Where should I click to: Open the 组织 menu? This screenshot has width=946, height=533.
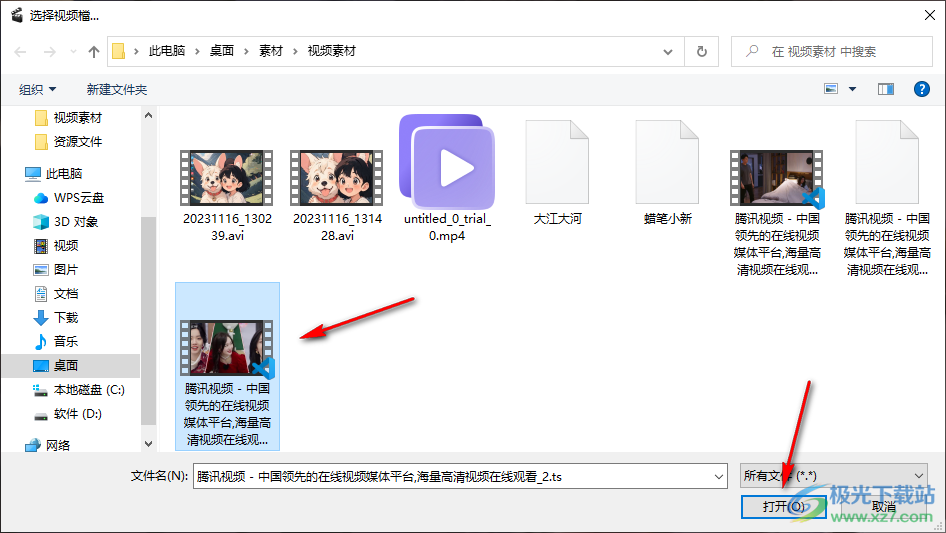[38, 90]
